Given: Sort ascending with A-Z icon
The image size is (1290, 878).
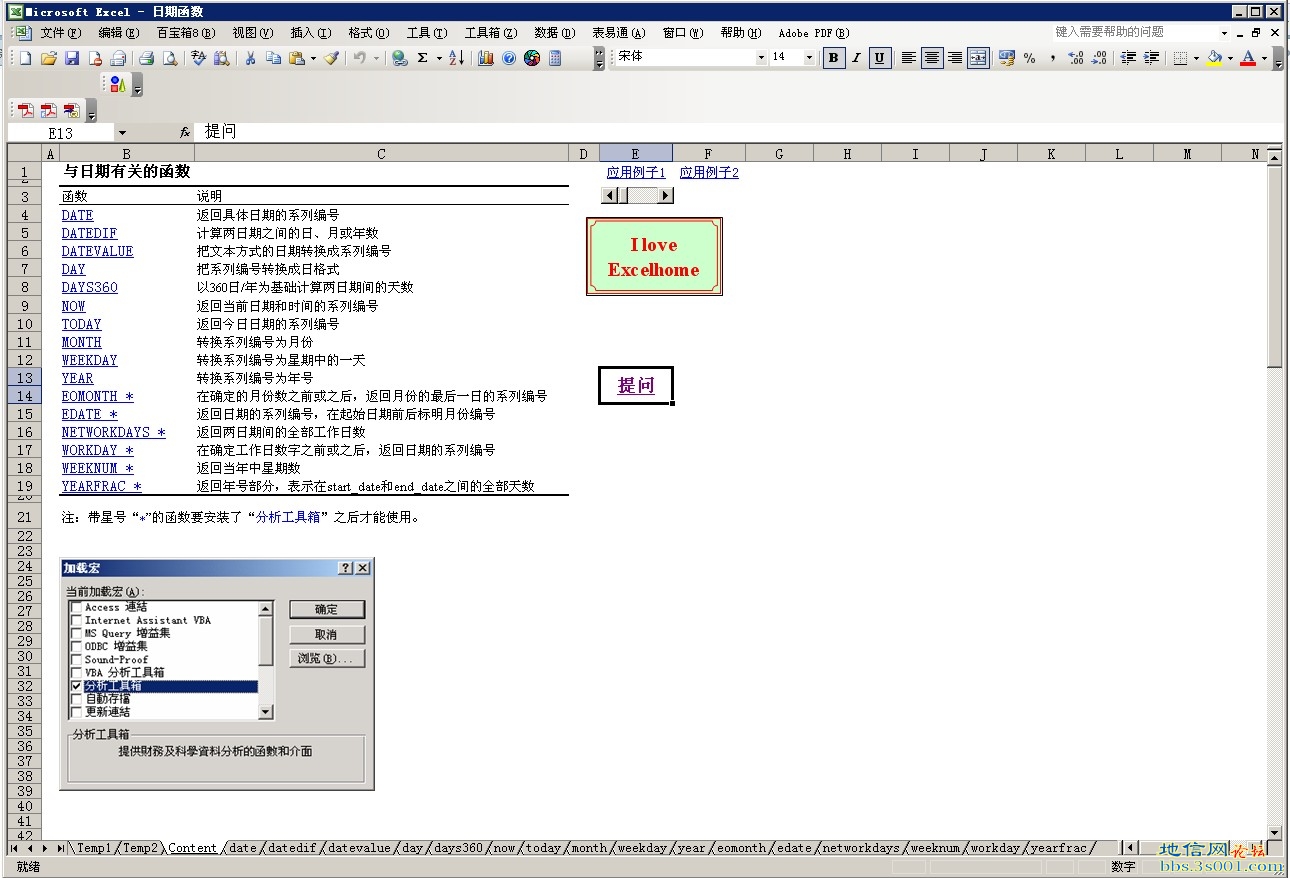Looking at the screenshot, I should click(456, 58).
